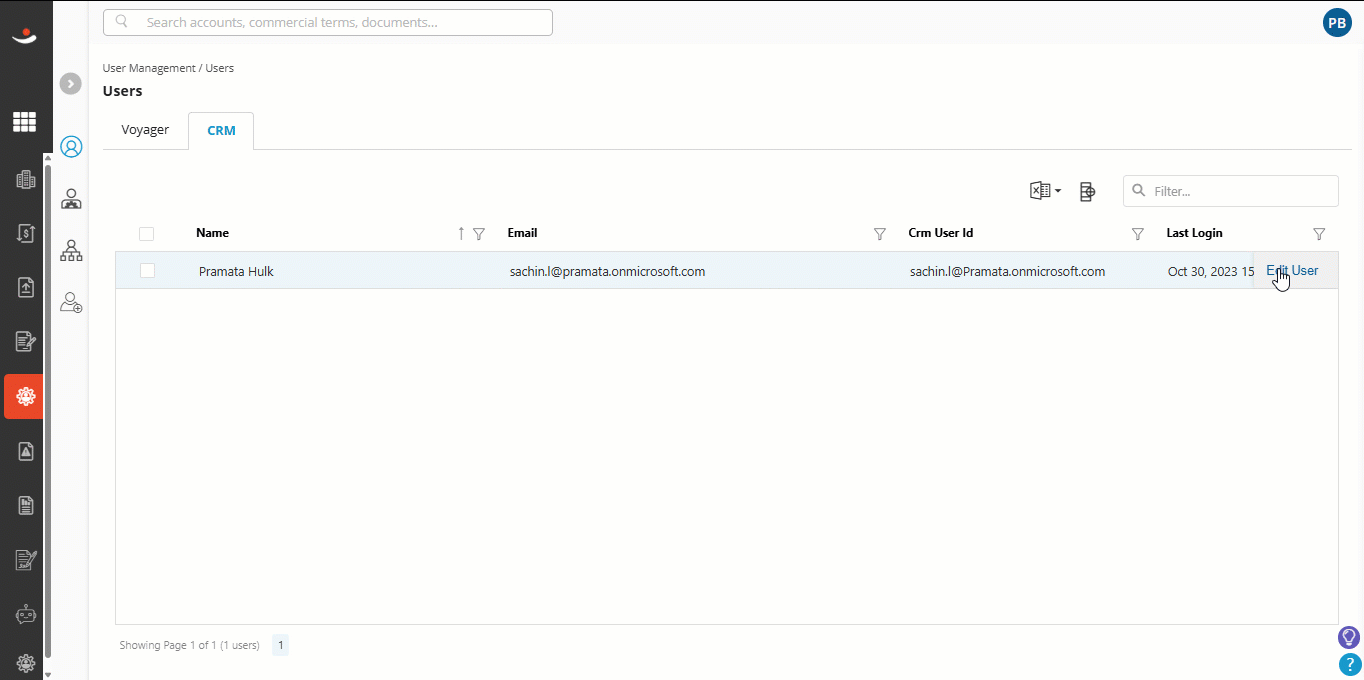
Task: Click the Pramata Hulk name cell
Action: pyautogui.click(x=236, y=271)
